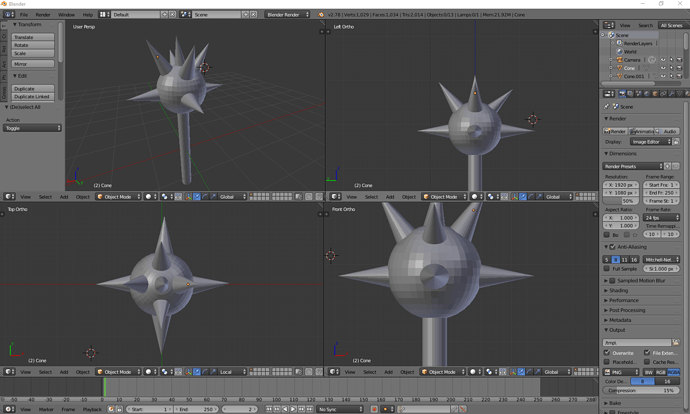The image size is (690, 414).
Task: Open the Local orientation dropdown in Top Ortho
Action: coord(231,372)
